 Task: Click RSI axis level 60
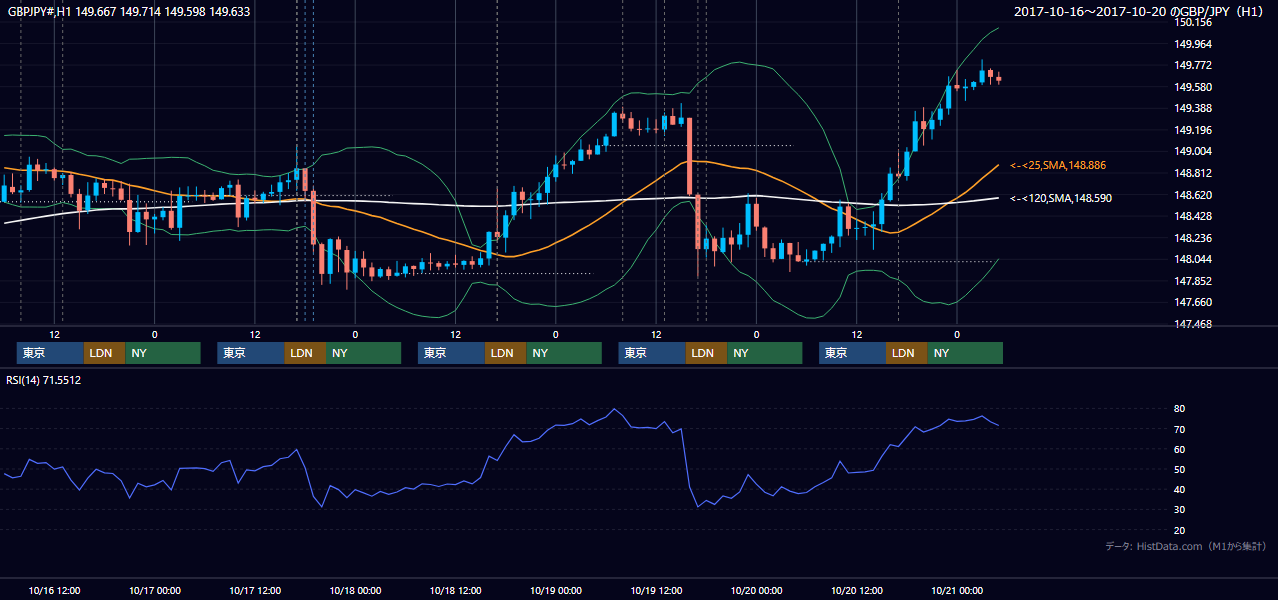[x=1180, y=449]
